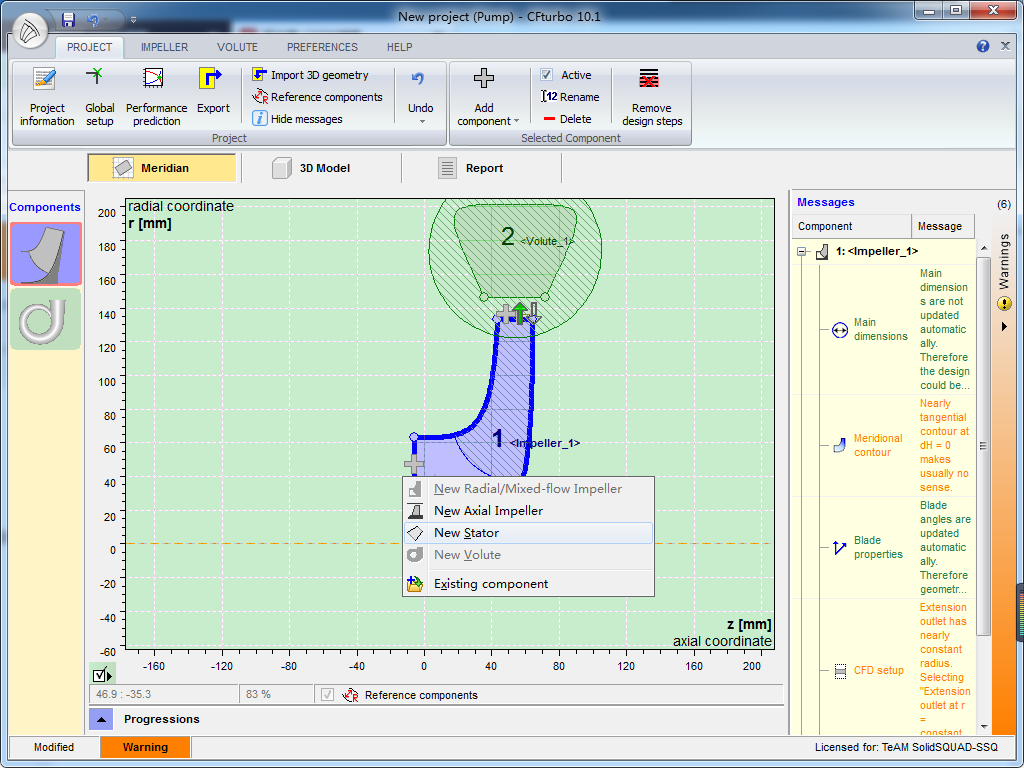Close the inner ribbon X button
Viewport: 1024px width, 768px height.
click(1006, 46)
